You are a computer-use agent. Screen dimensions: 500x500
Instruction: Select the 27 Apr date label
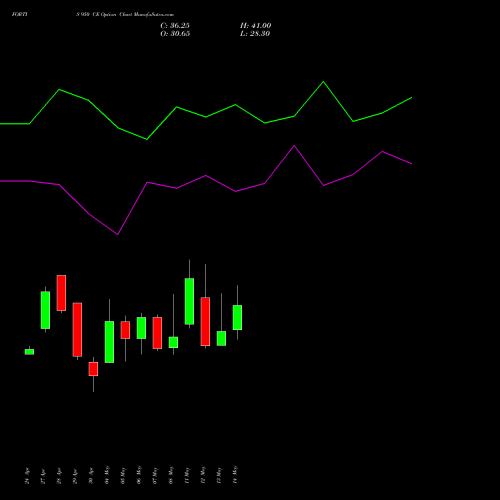pos(43,476)
